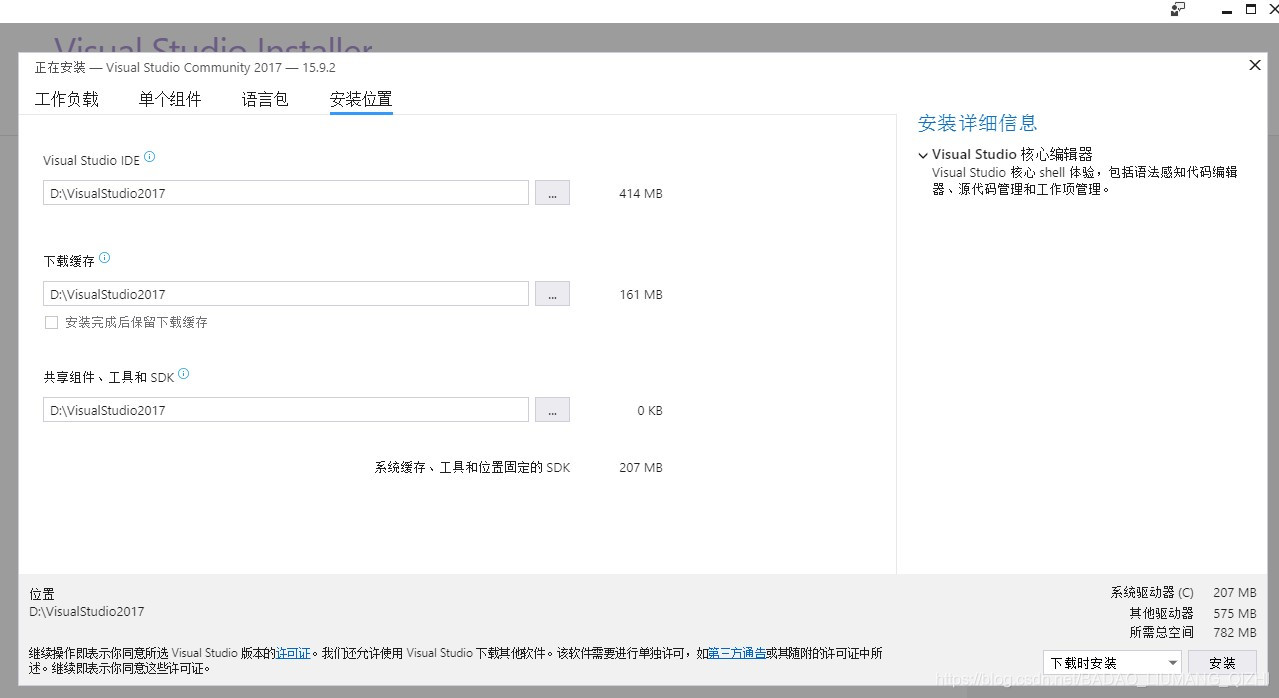This screenshot has width=1279, height=698.
Task: Click the 安装 button
Action: pos(1222,663)
